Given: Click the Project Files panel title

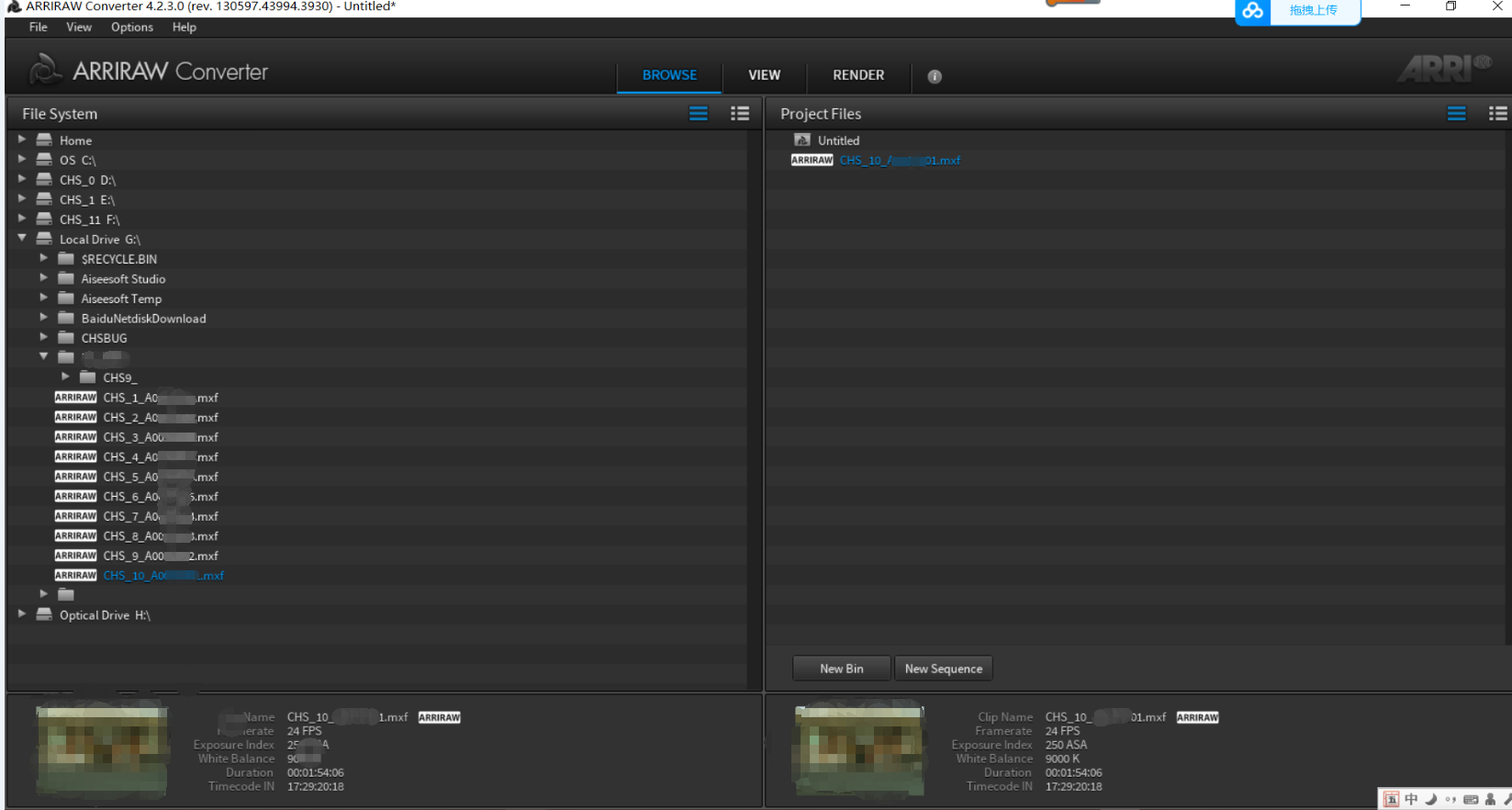Looking at the screenshot, I should click(x=821, y=114).
